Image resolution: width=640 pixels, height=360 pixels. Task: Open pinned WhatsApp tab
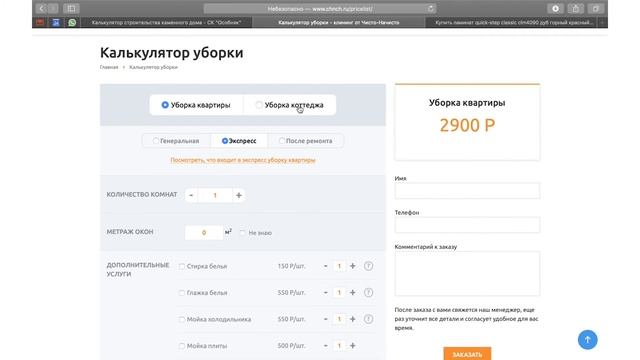point(72,22)
